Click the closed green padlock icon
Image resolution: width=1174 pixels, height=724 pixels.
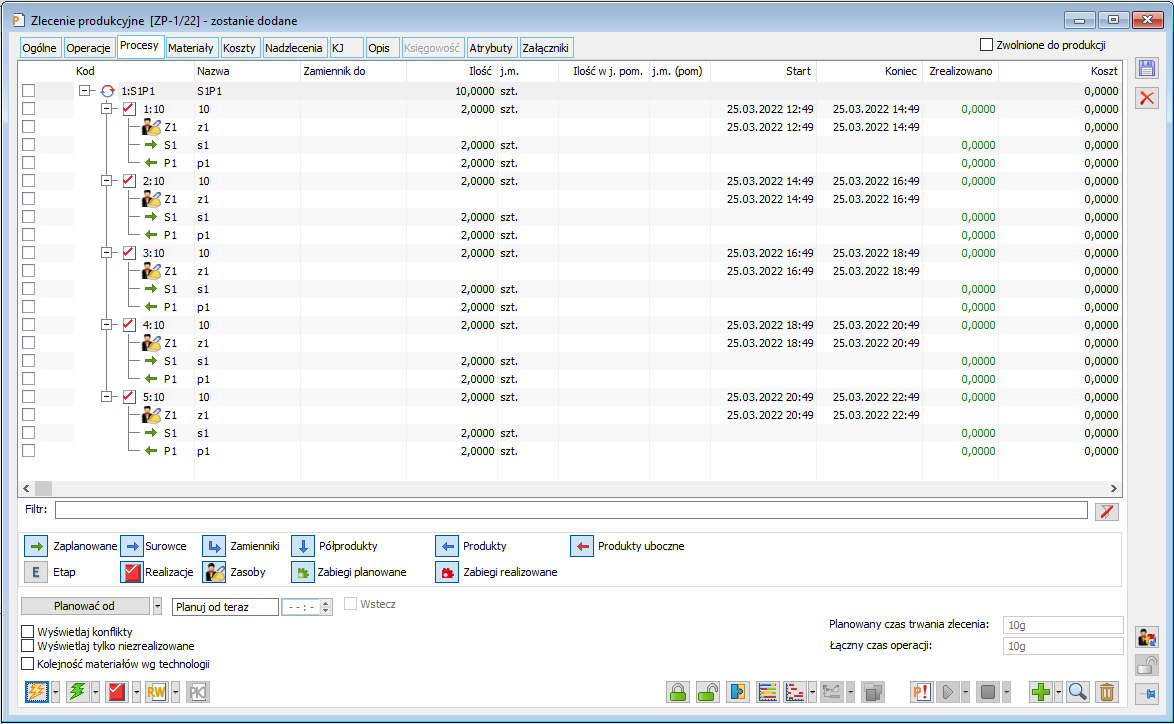[x=678, y=692]
